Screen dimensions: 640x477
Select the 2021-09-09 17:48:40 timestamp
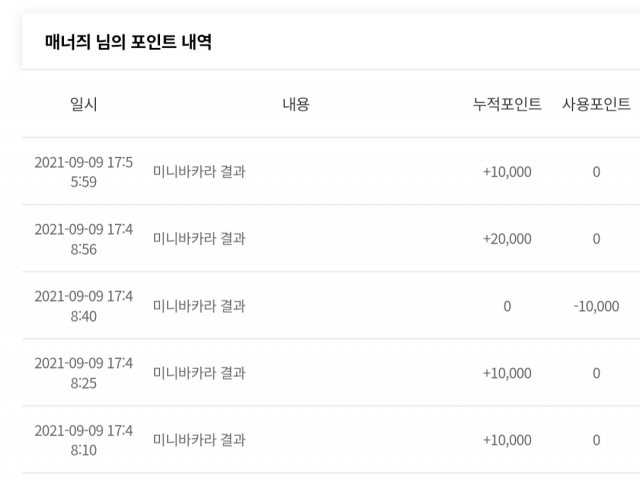[x=84, y=306]
